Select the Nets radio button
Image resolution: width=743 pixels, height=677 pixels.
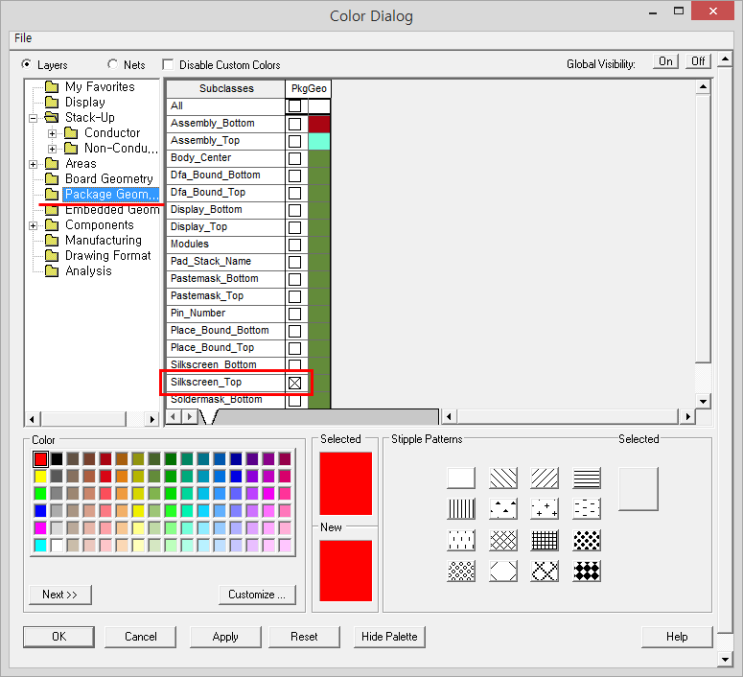(111, 64)
